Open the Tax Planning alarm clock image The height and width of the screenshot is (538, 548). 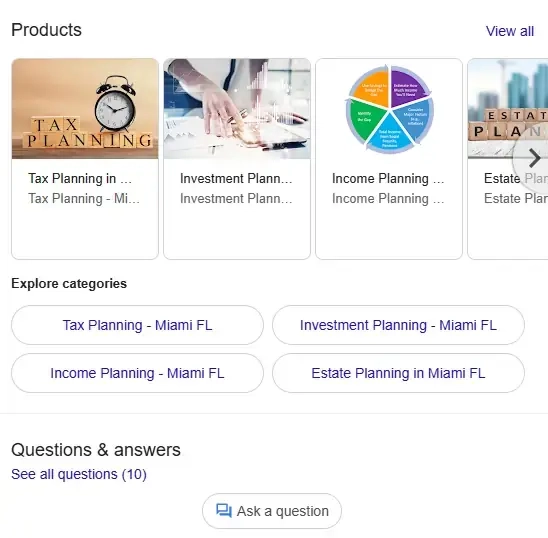(x=85, y=109)
